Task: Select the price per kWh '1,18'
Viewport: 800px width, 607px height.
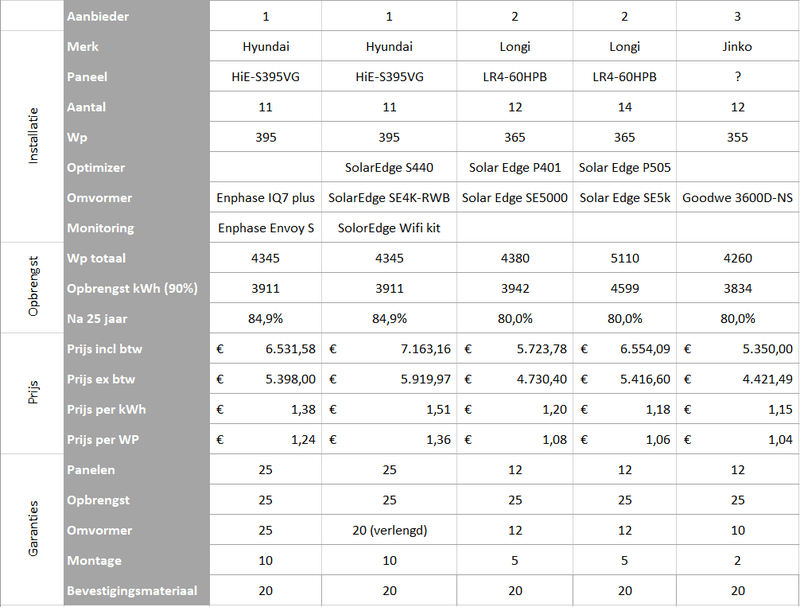Action: point(624,409)
